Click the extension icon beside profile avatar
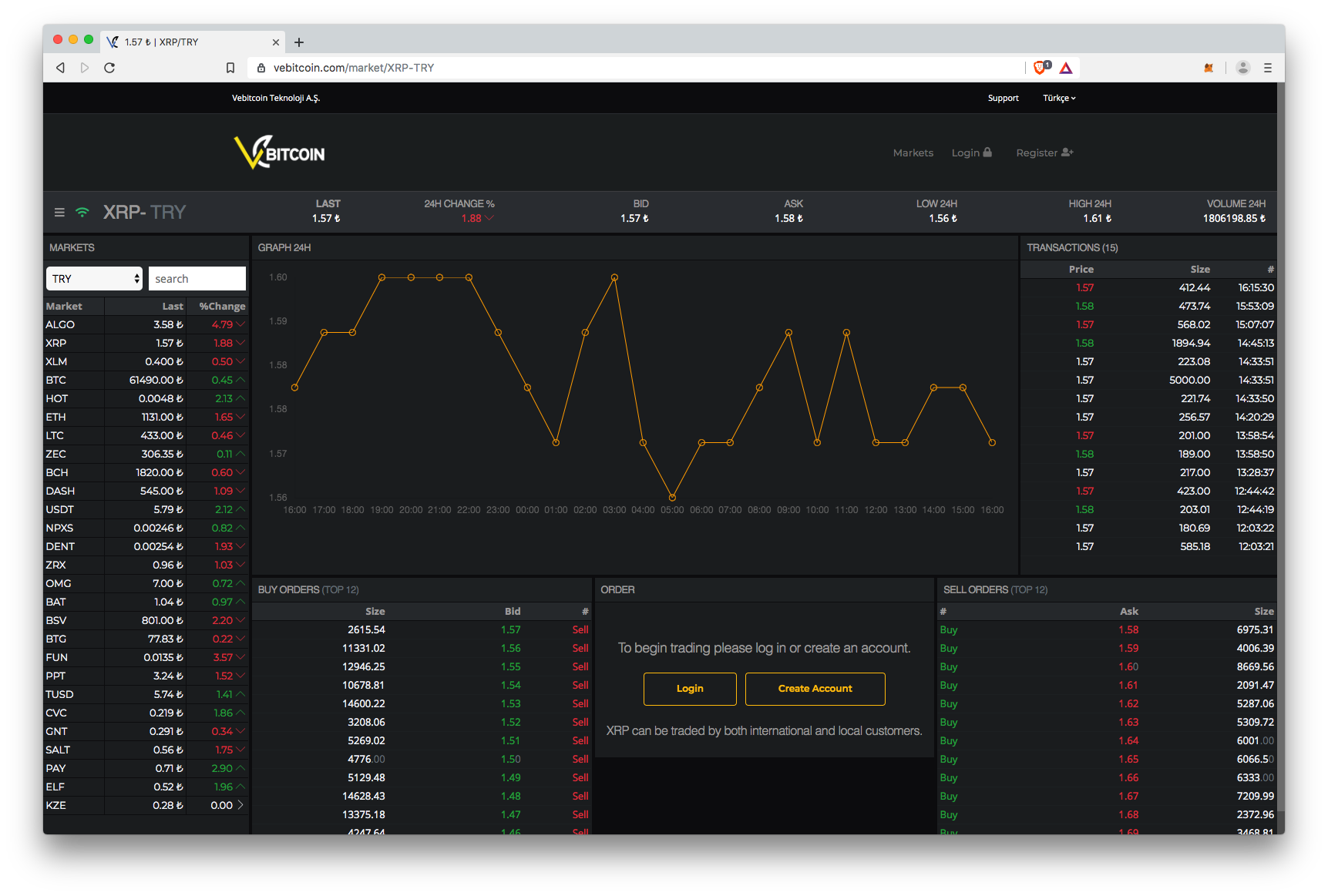The height and width of the screenshot is (896, 1328). click(1209, 68)
